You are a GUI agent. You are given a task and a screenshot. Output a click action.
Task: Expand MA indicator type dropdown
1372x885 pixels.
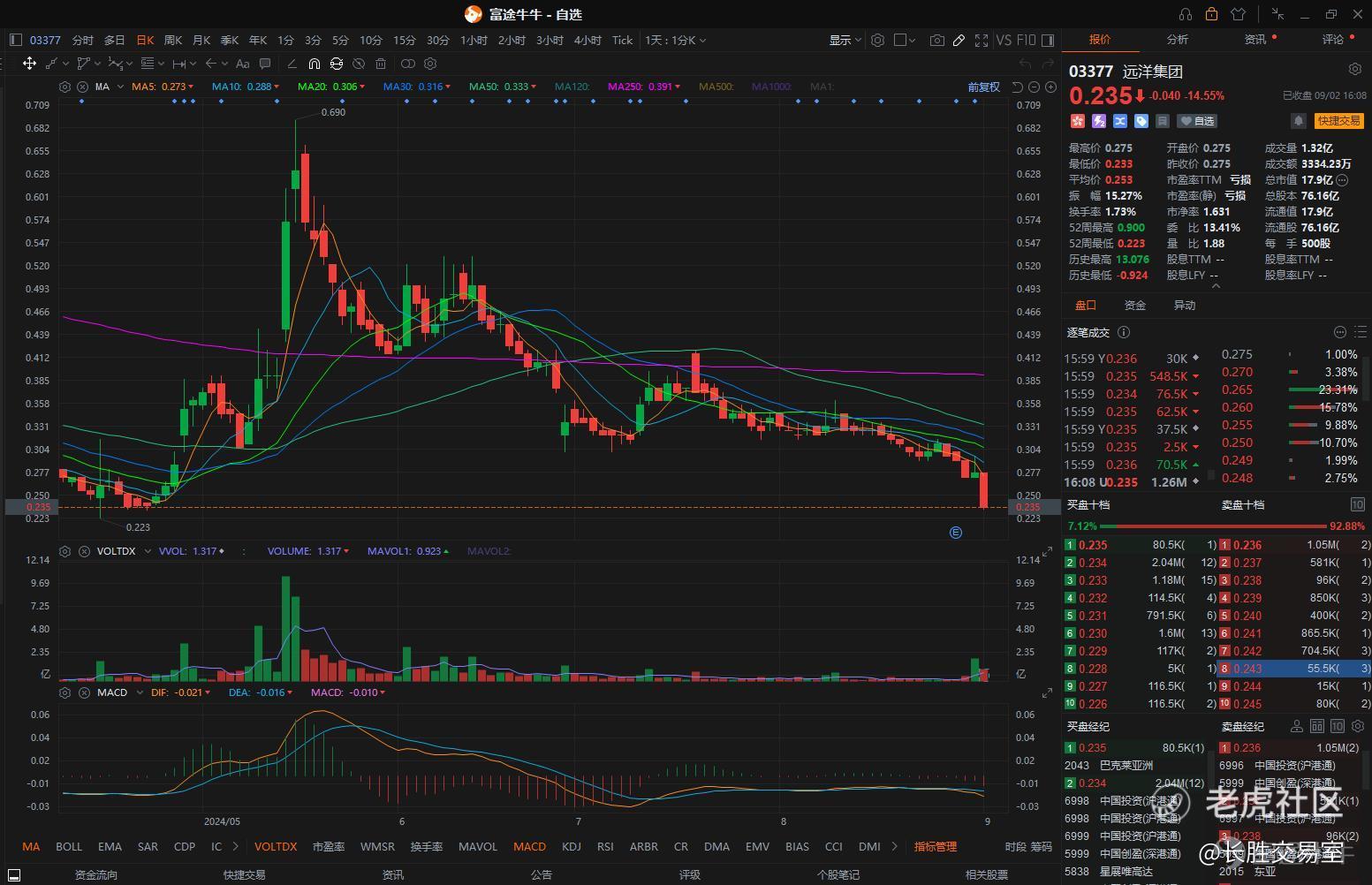click(122, 87)
